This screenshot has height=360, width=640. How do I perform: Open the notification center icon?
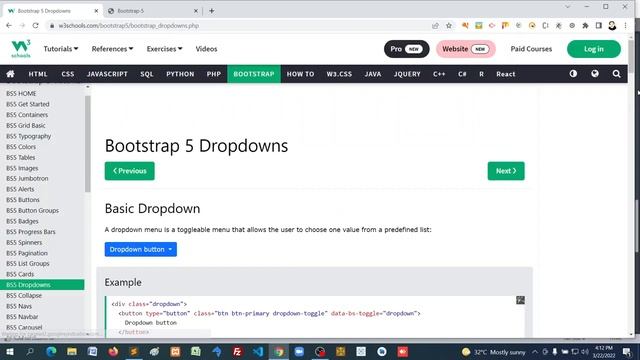point(627,351)
